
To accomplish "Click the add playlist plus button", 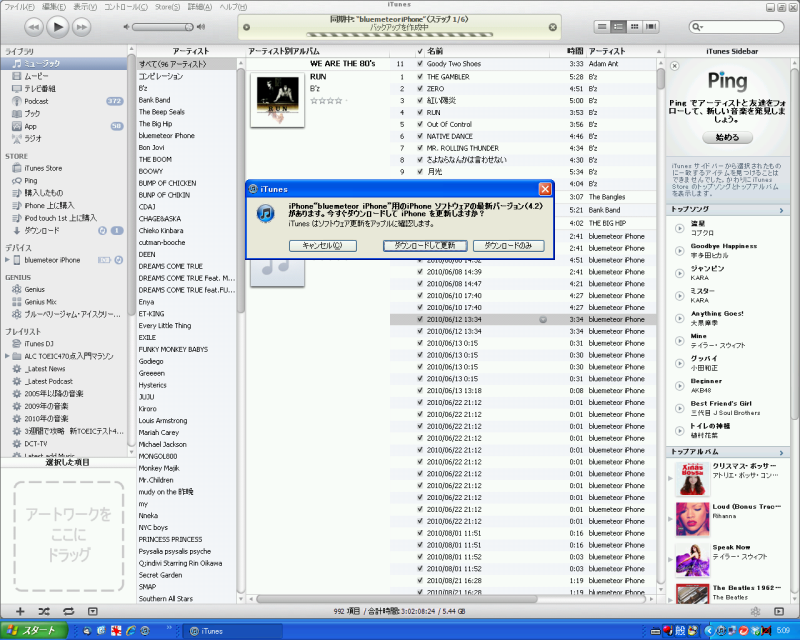I will (20, 611).
